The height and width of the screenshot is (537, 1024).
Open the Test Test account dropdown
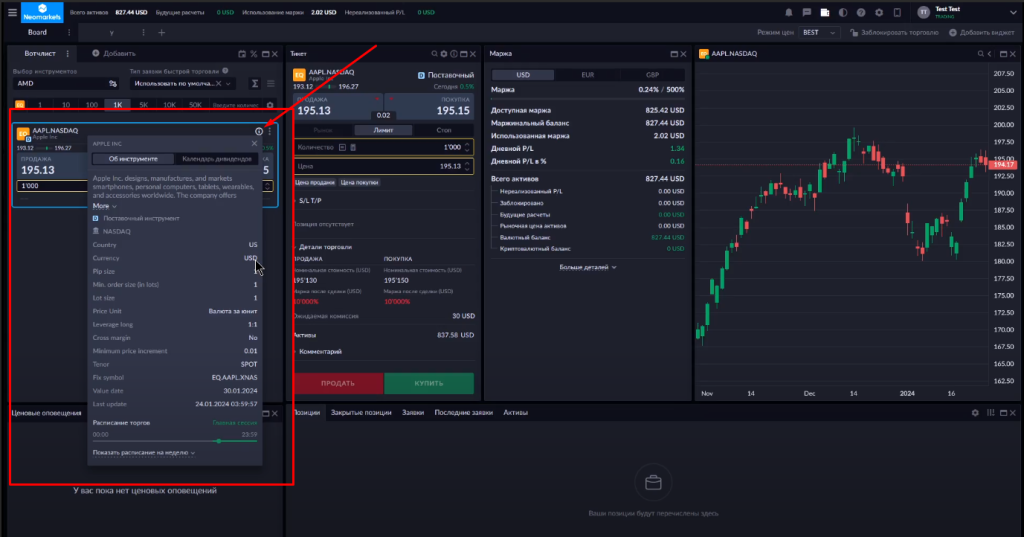967,12
